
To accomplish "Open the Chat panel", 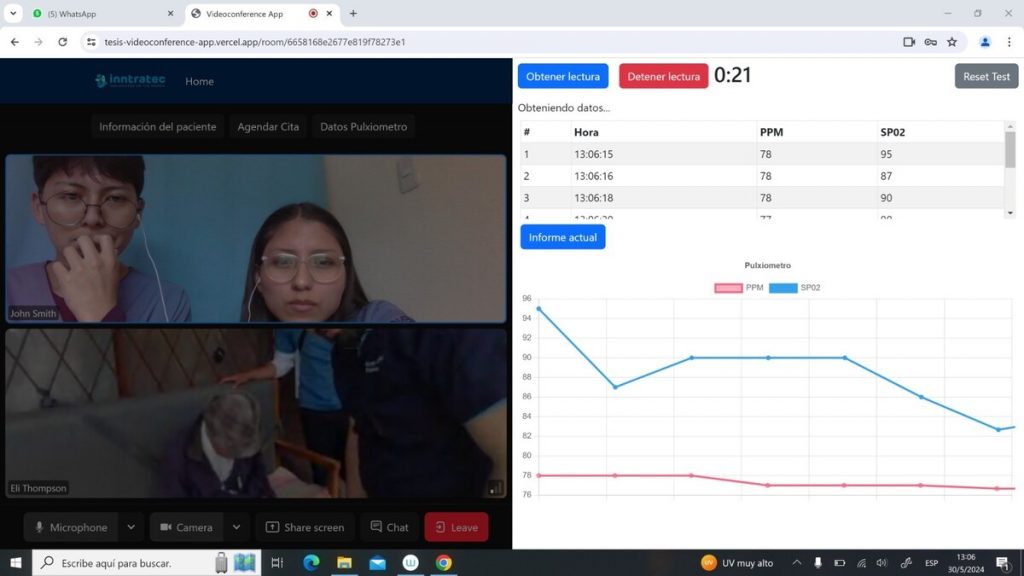I will (389, 527).
